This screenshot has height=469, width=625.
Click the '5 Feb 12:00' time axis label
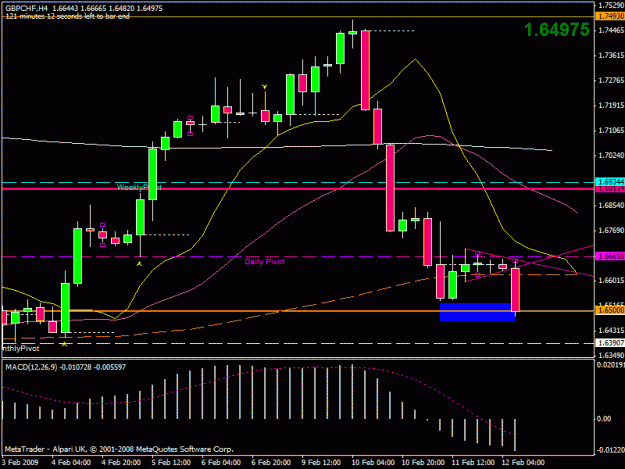[171, 463]
